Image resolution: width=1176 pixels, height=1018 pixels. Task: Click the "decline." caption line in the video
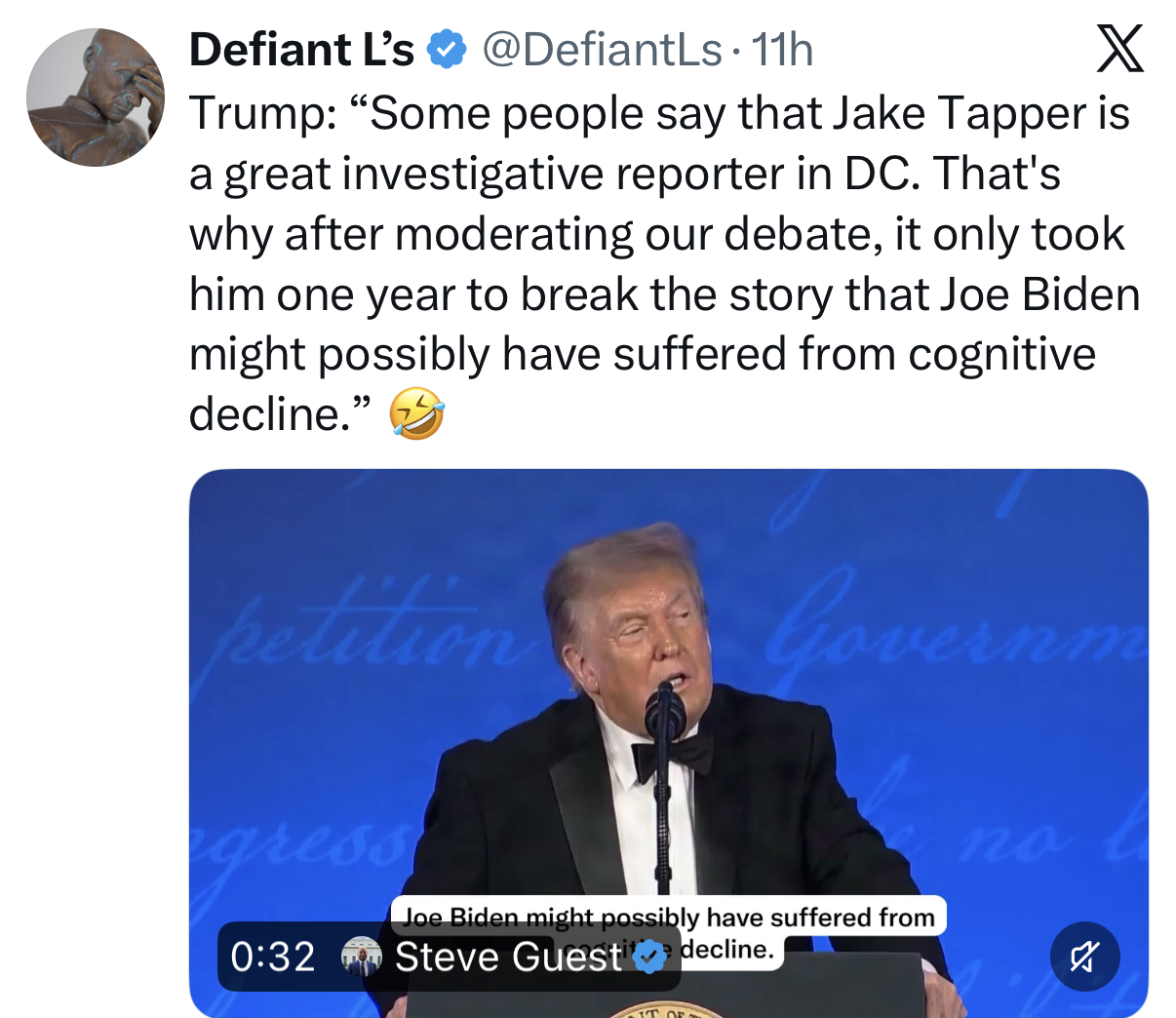(726, 950)
